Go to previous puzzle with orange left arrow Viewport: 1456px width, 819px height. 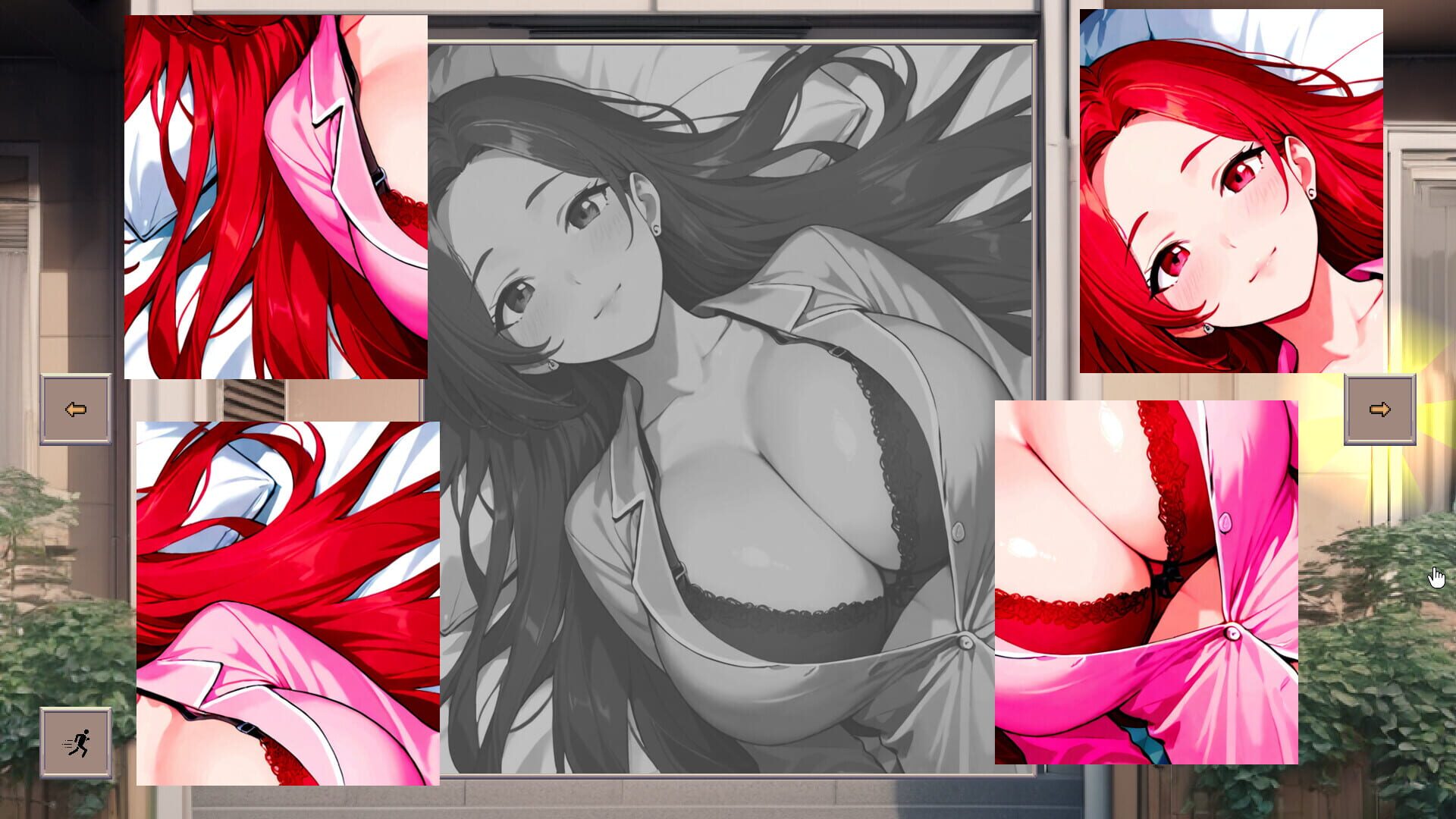[x=76, y=409]
